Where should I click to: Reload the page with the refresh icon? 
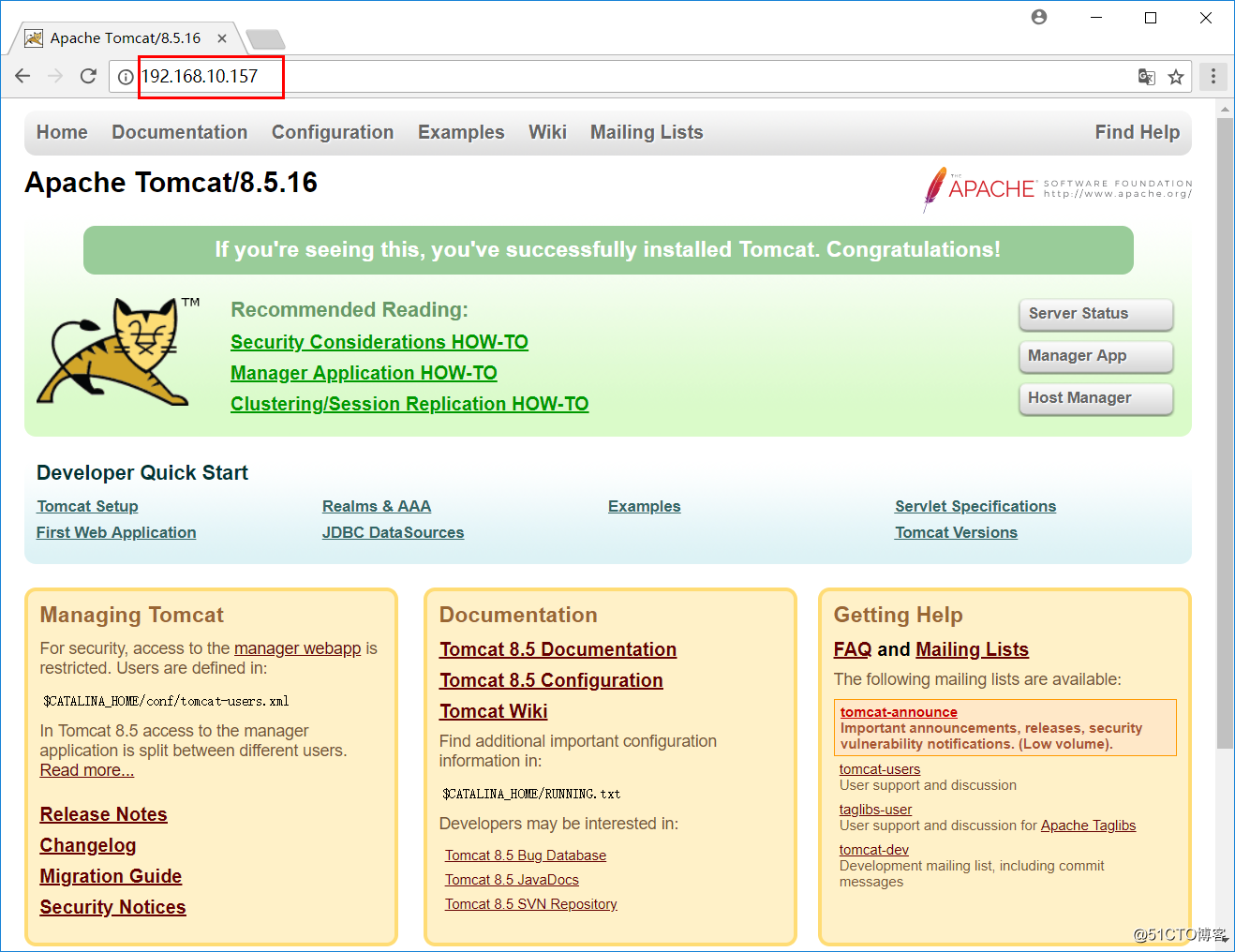pos(88,76)
